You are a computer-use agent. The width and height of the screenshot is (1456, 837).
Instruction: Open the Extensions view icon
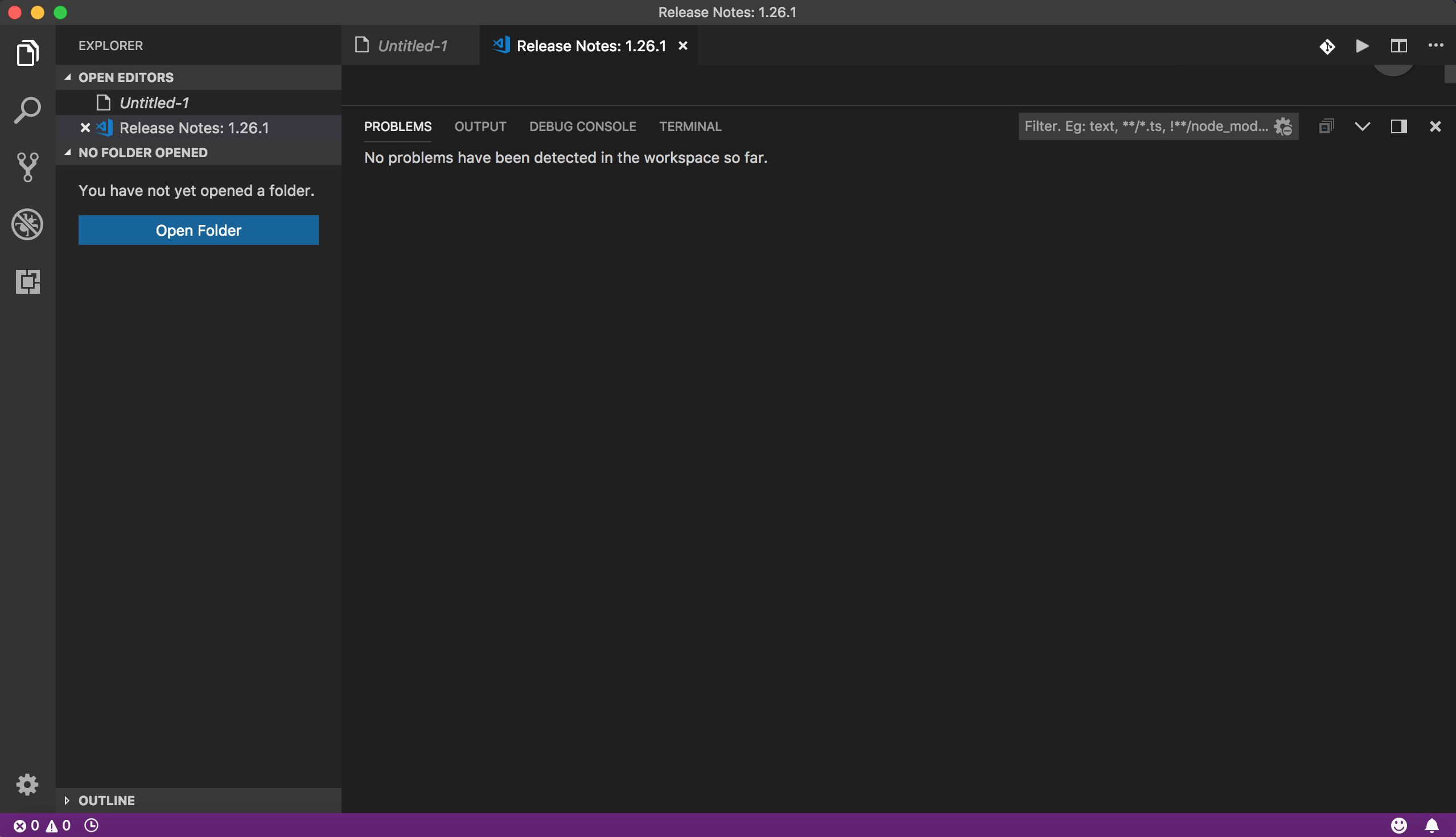tap(27, 281)
